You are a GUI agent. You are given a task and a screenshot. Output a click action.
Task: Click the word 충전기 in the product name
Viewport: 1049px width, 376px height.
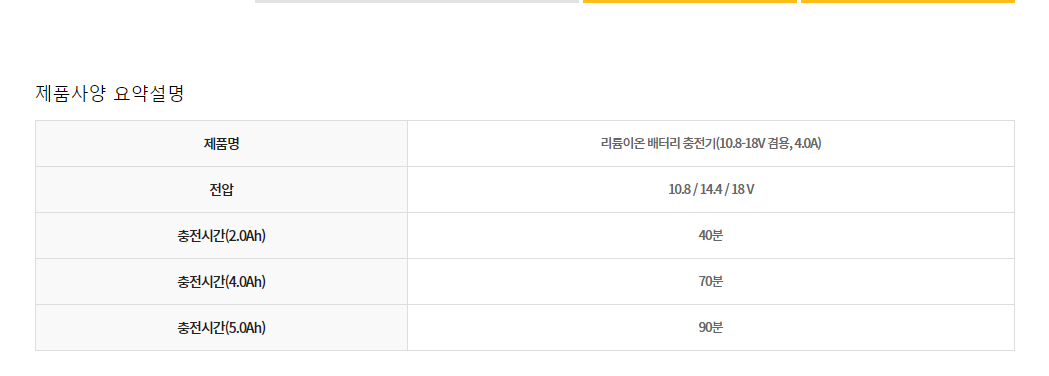click(698, 144)
